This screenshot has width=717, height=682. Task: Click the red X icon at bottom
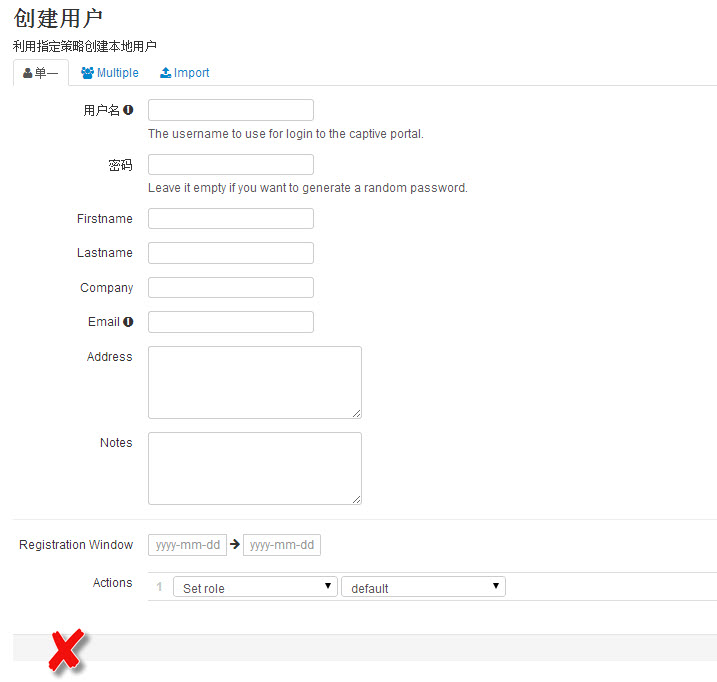tap(66, 651)
